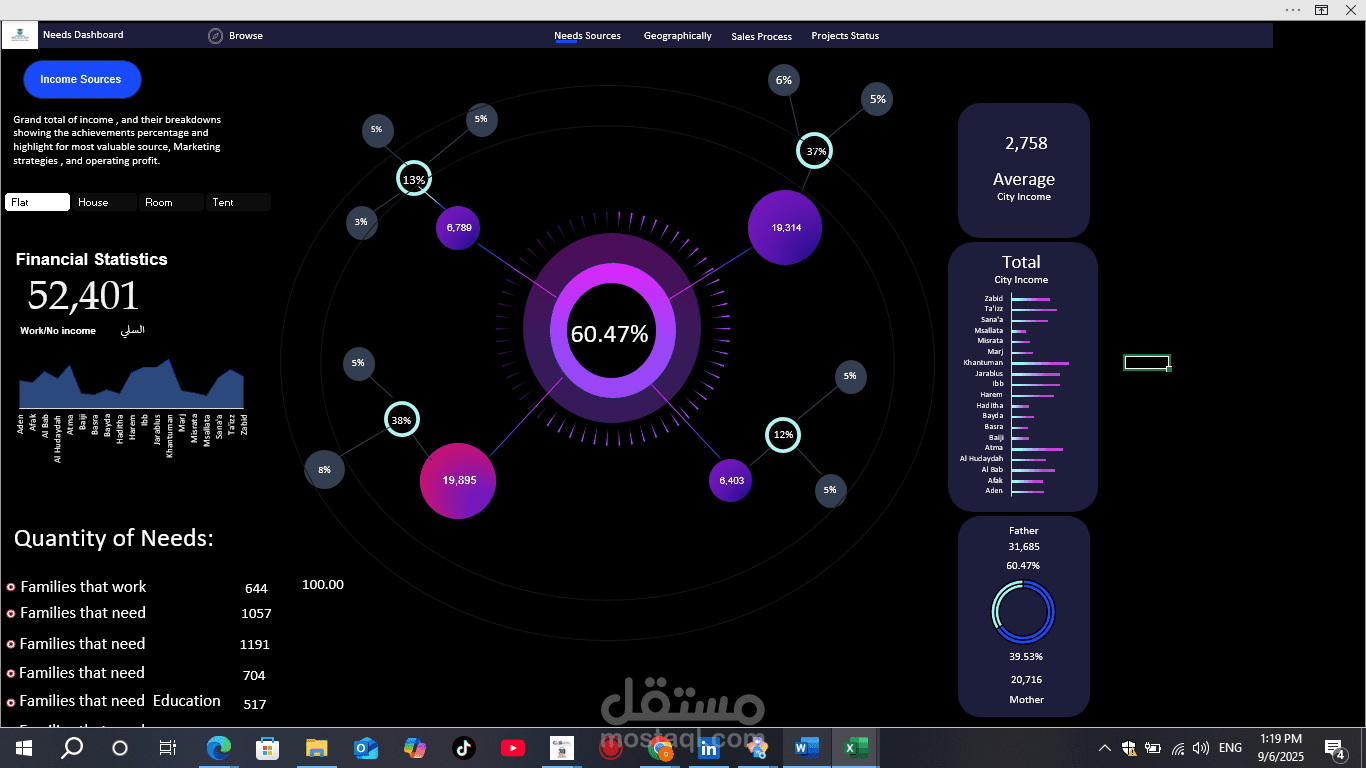This screenshot has width=1366, height=768.
Task: Click the Excel icon on the taskbar
Action: tap(855, 747)
